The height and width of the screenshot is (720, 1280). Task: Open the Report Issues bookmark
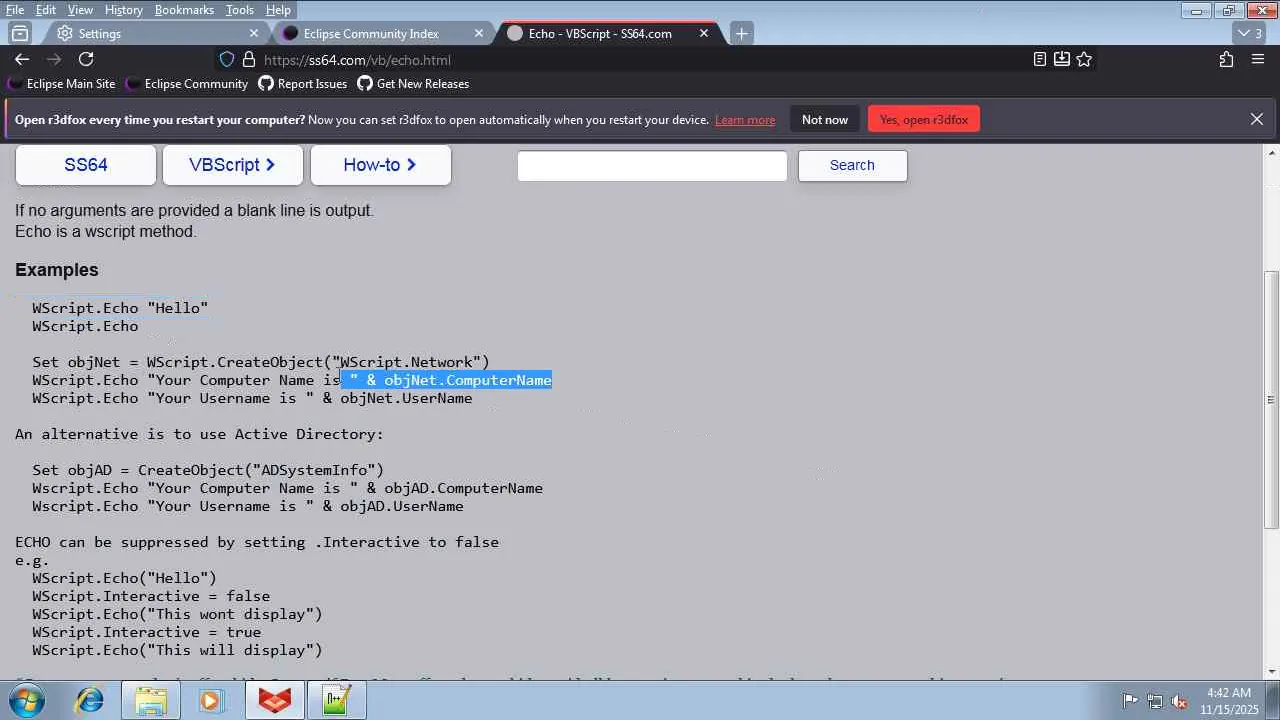pos(303,84)
